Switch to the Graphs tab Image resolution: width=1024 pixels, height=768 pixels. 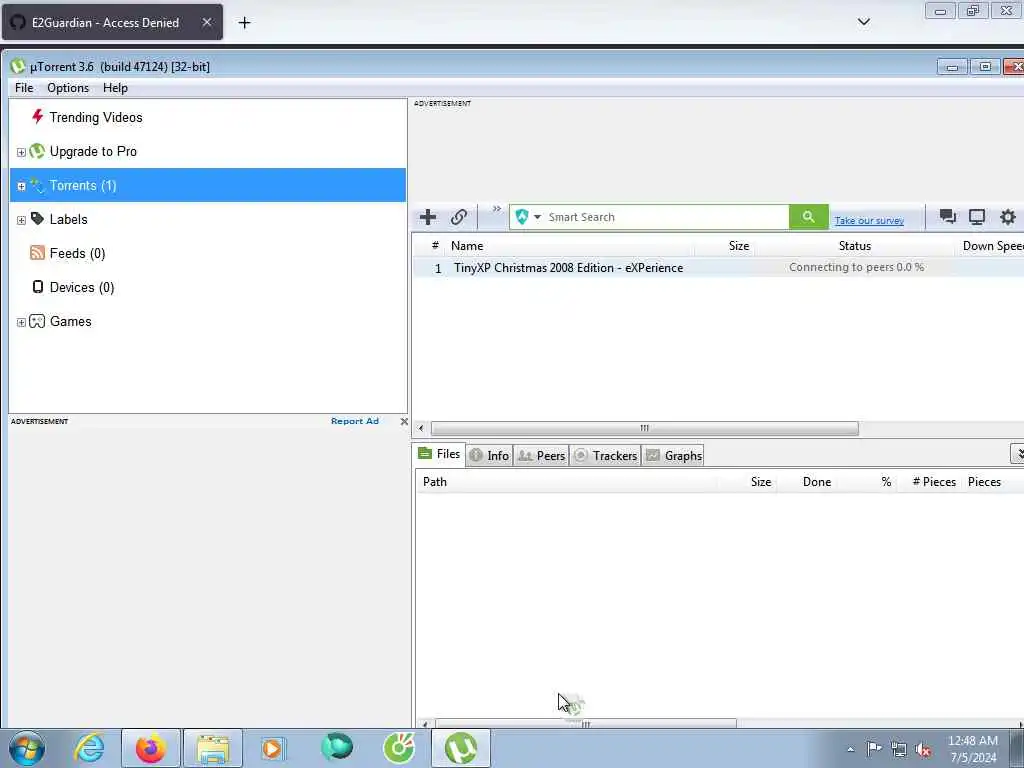point(673,455)
